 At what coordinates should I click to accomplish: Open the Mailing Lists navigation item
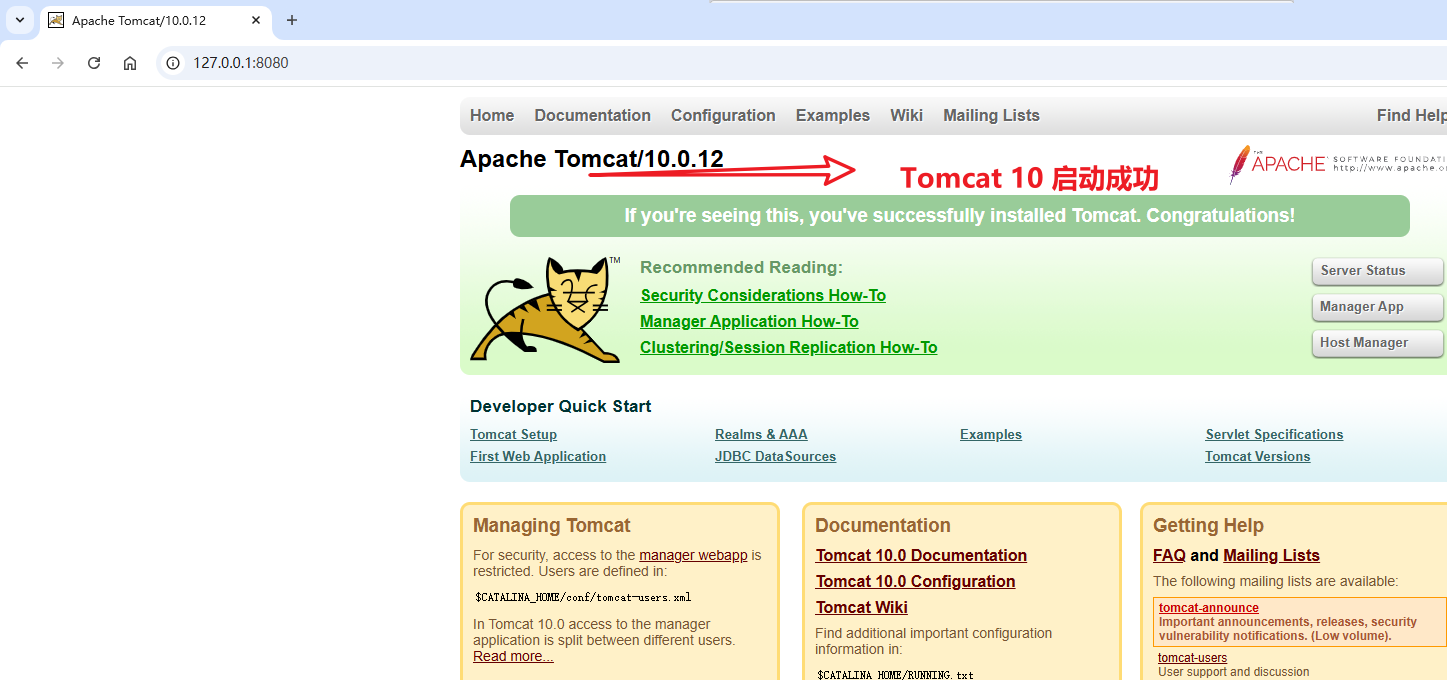pos(991,115)
